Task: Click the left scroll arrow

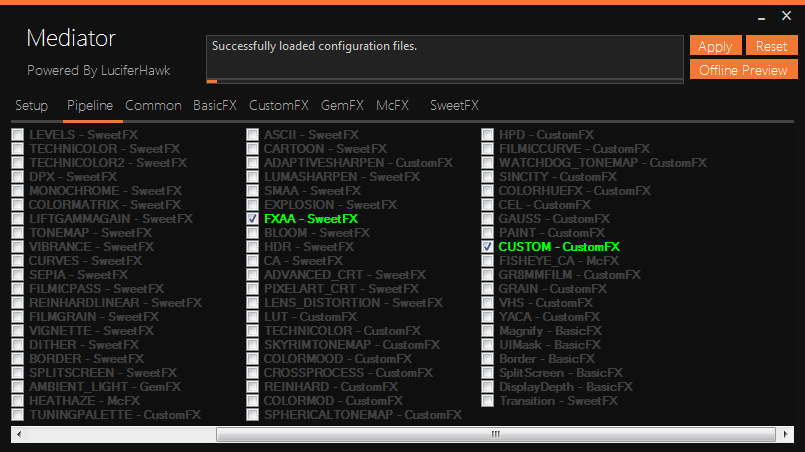Action: click(x=19, y=435)
